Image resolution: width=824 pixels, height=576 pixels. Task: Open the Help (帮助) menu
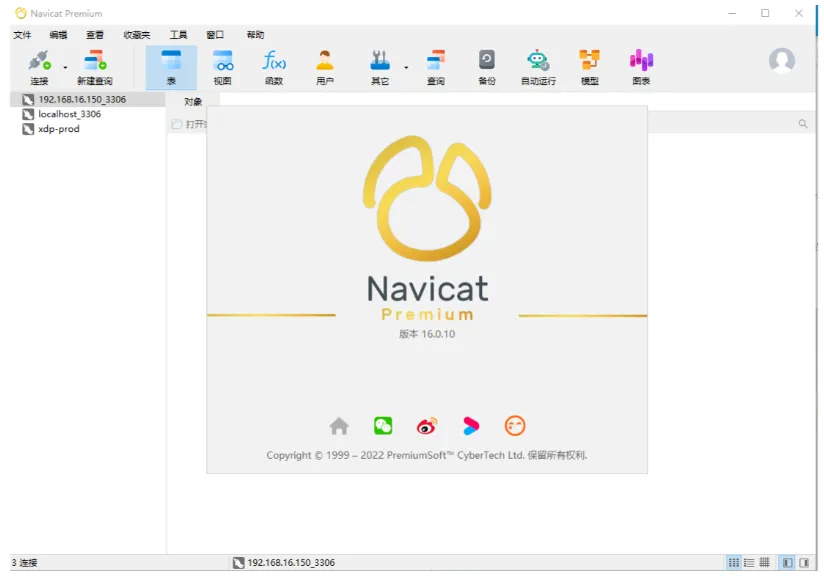point(255,35)
